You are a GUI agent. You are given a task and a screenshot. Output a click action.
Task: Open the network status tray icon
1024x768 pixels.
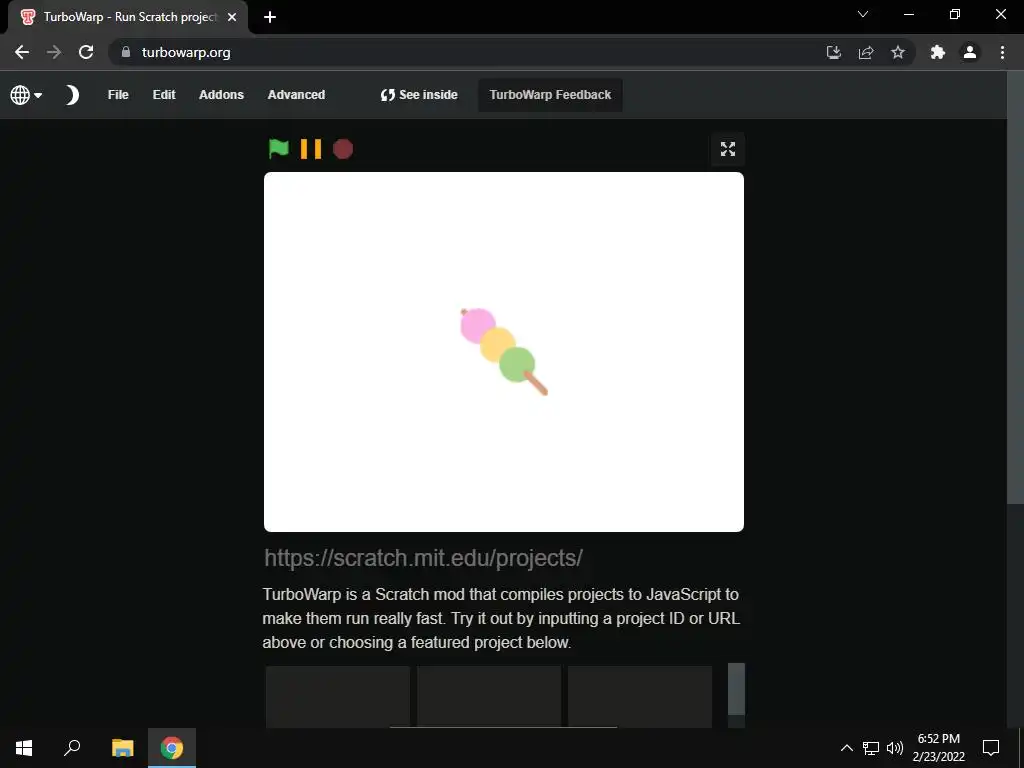pos(871,748)
